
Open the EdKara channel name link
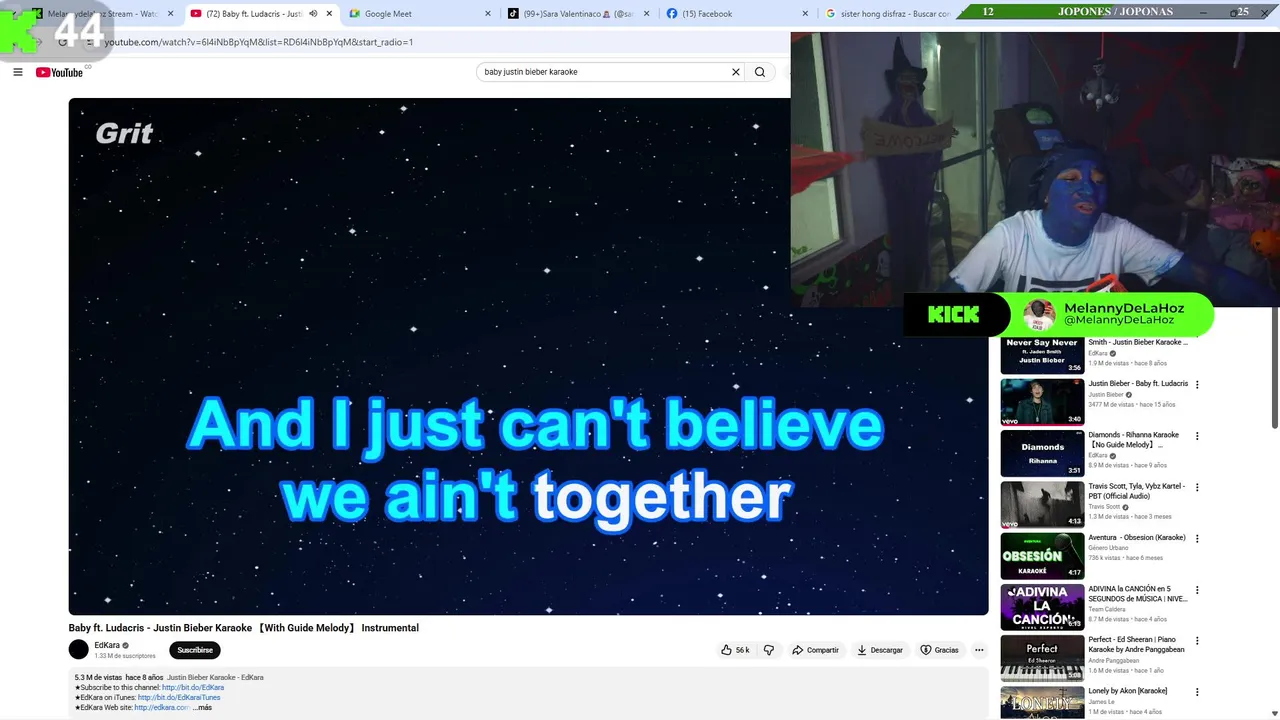107,645
